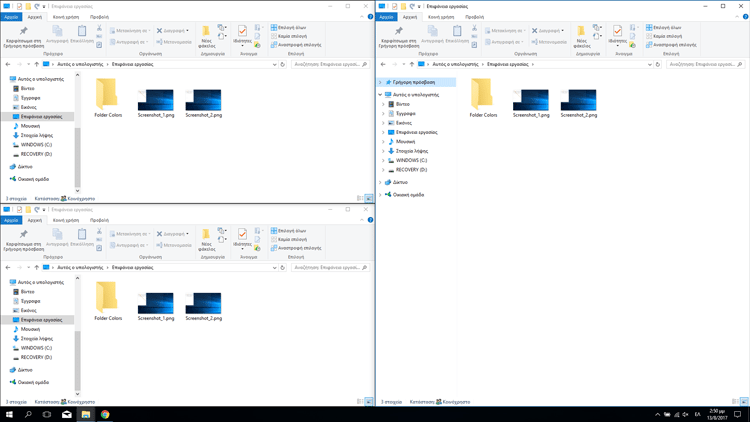Collapse the ribbon in right window
Viewport: 750px width, 422px height.
click(737, 17)
